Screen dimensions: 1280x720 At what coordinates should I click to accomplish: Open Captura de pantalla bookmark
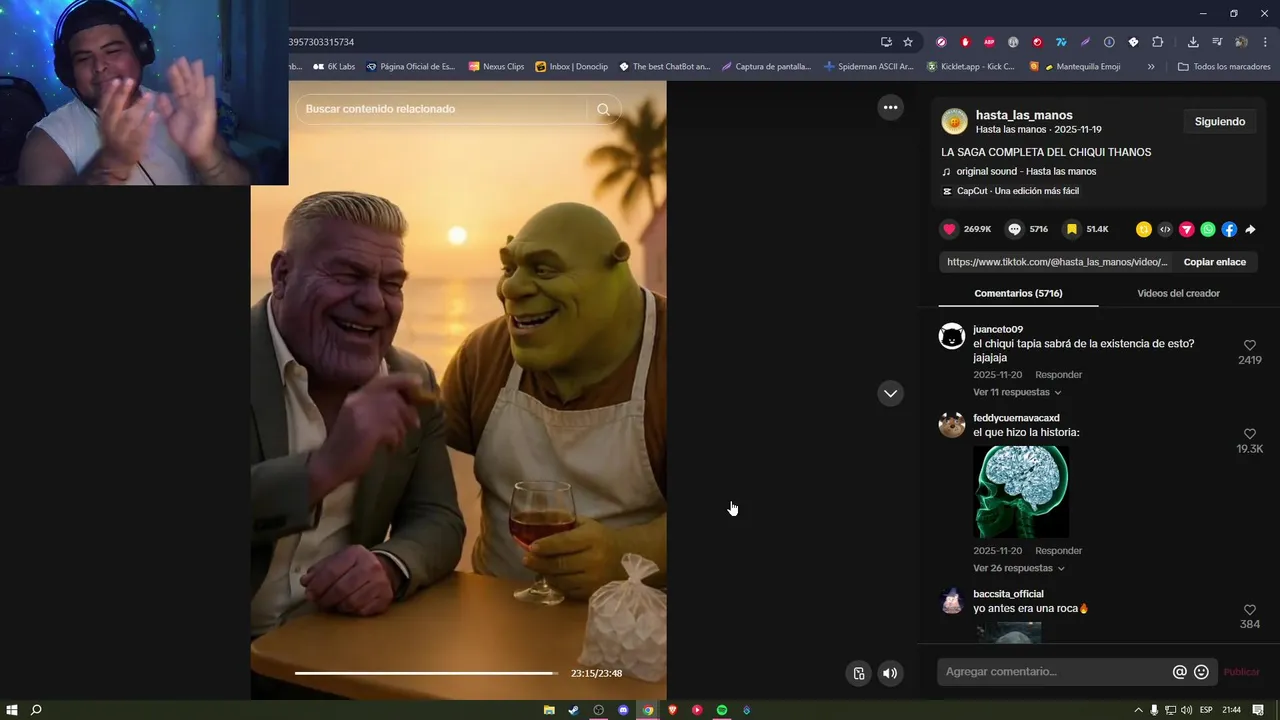point(766,67)
